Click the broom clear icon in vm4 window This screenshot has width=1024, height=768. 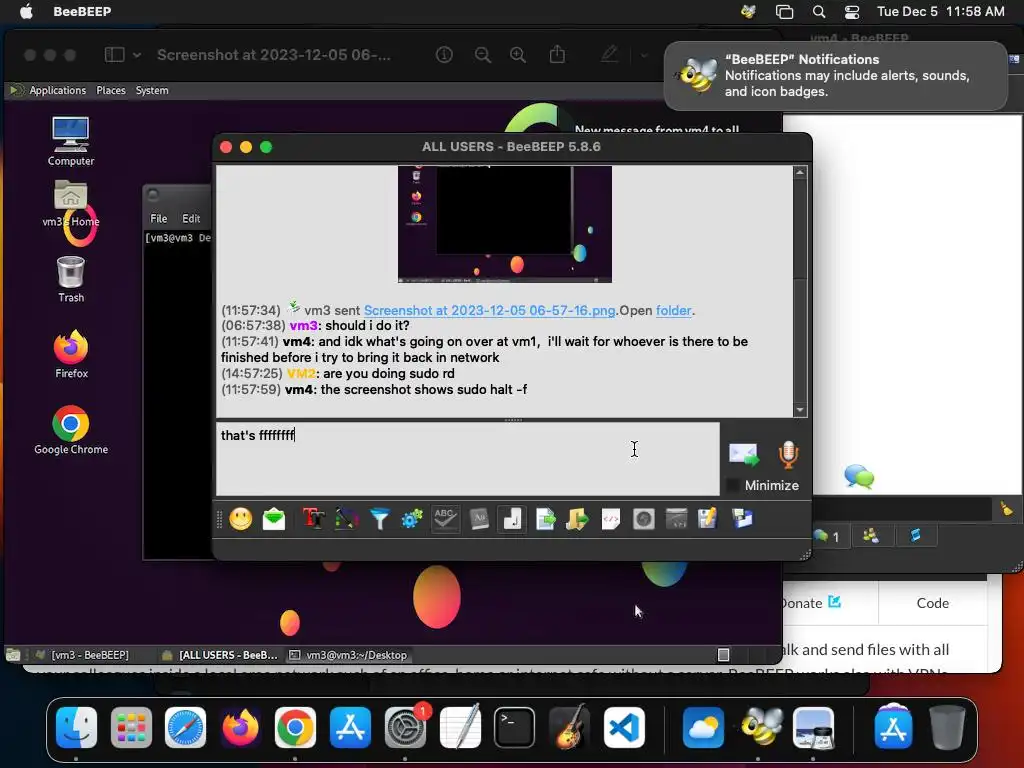coord(1007,509)
